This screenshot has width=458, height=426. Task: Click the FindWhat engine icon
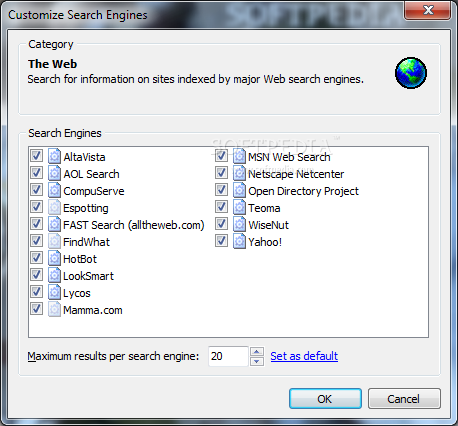click(54, 241)
